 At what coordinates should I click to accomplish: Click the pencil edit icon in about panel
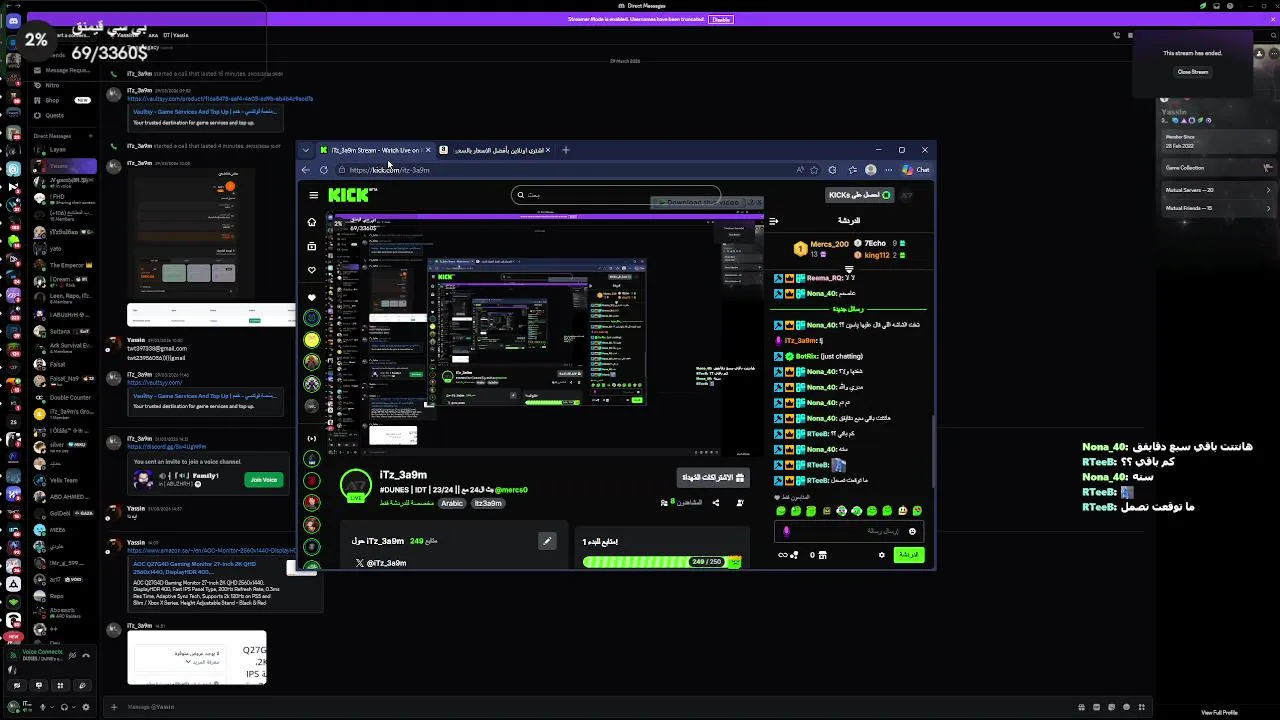(x=547, y=541)
